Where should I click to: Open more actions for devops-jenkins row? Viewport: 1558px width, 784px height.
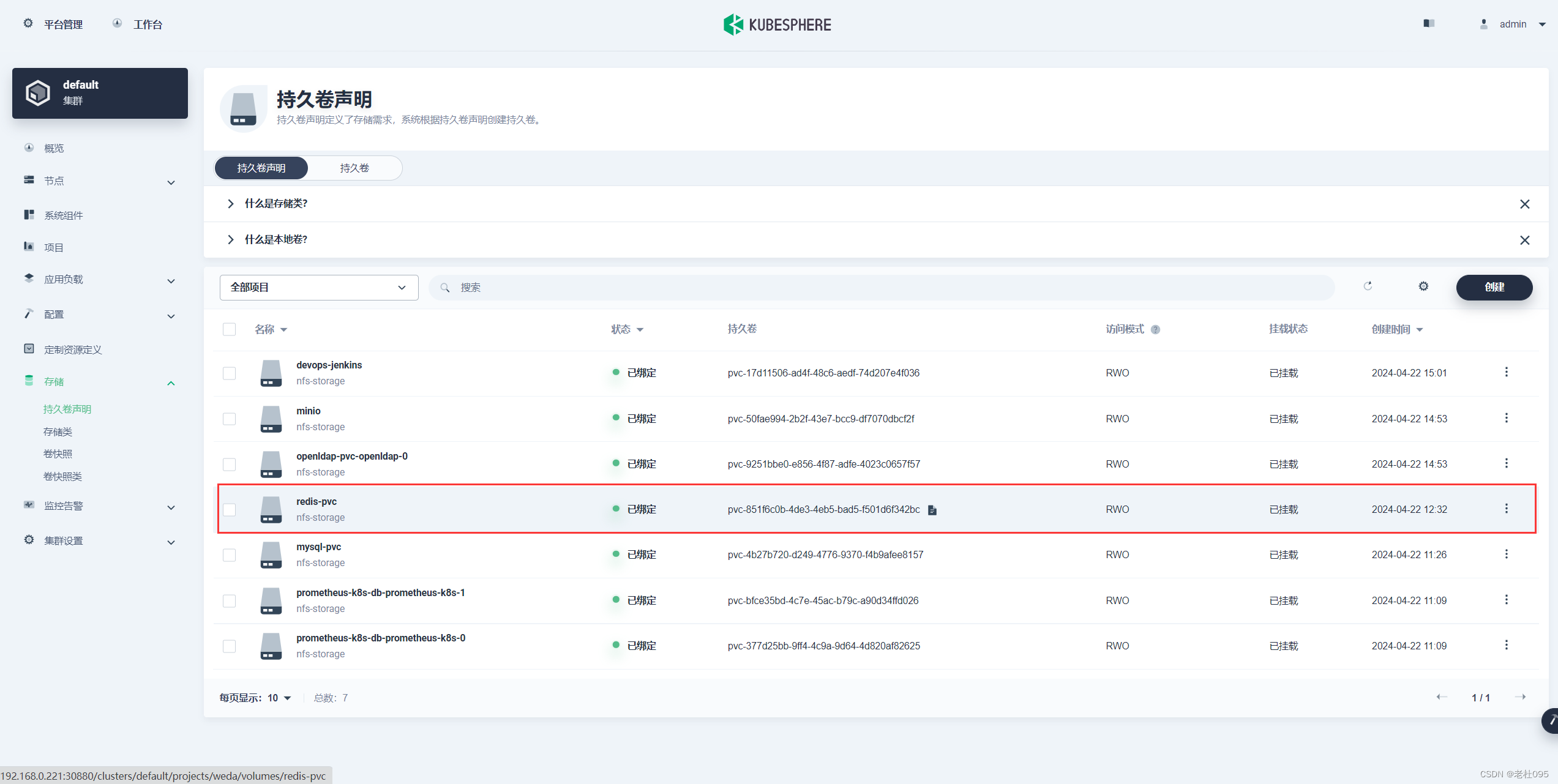click(x=1506, y=372)
